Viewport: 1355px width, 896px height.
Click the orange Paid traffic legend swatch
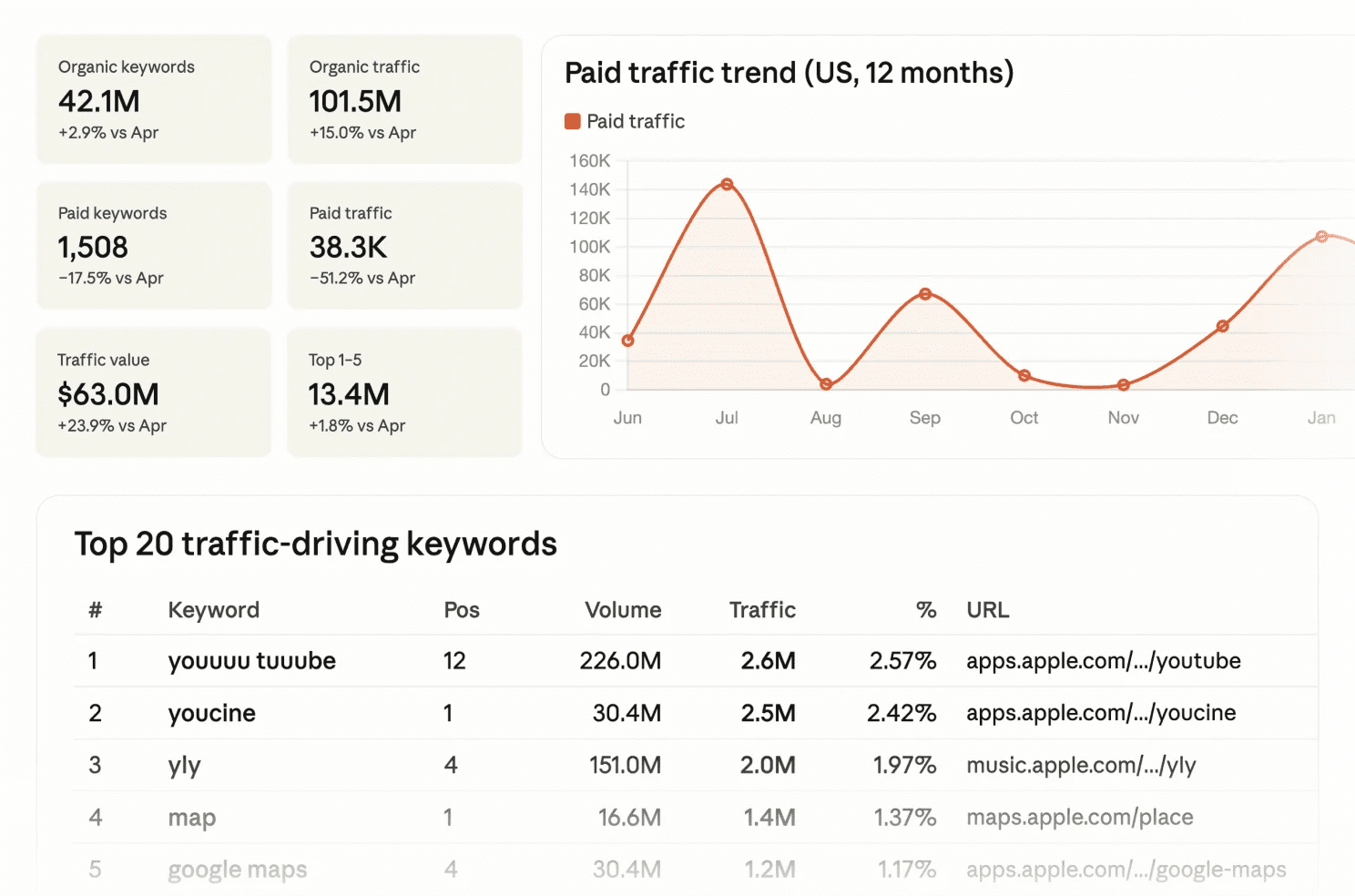click(x=573, y=121)
